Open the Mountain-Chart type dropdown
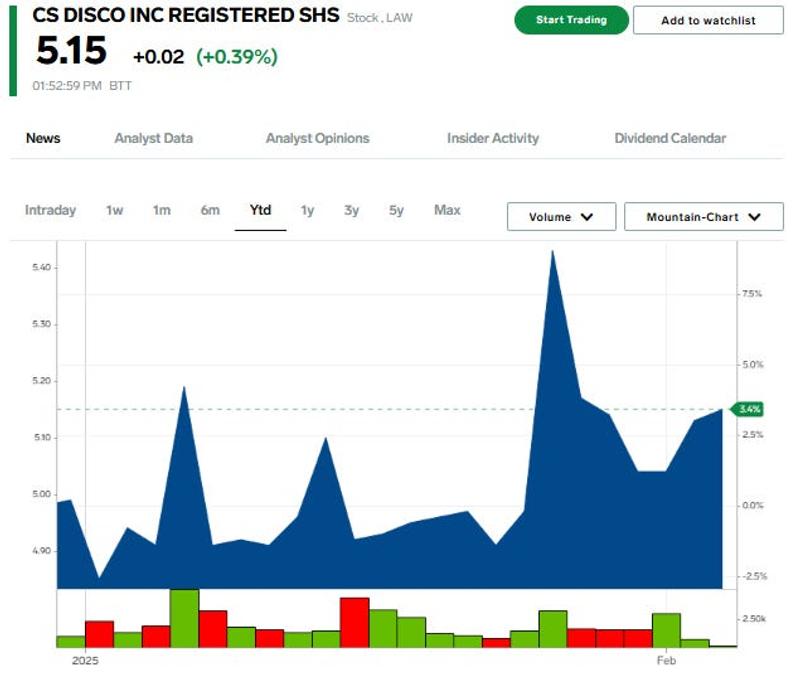 (704, 217)
